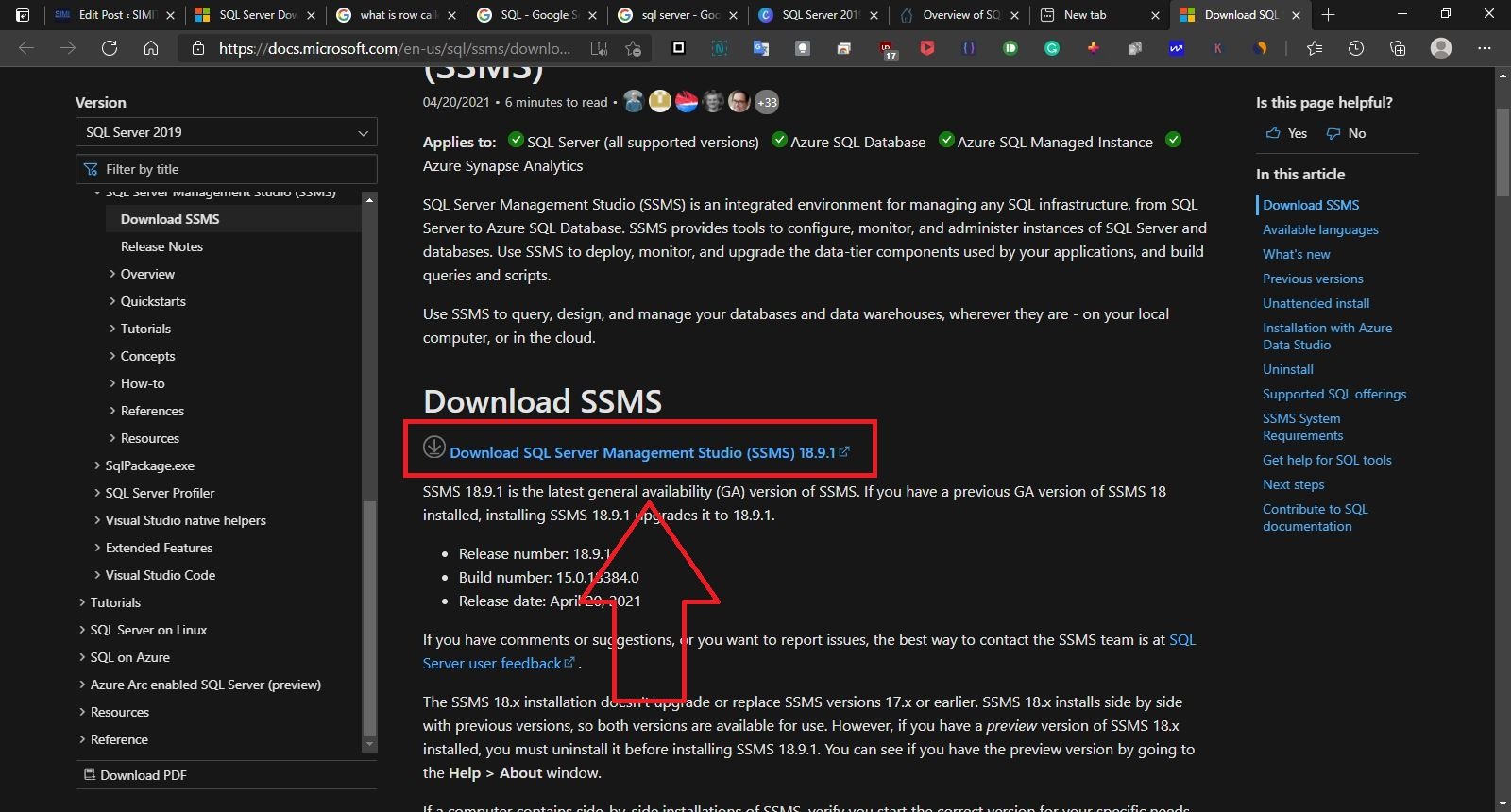The height and width of the screenshot is (812, 1511).
Task: Open the Favorites hub in the toolbar
Action: pos(1315,48)
